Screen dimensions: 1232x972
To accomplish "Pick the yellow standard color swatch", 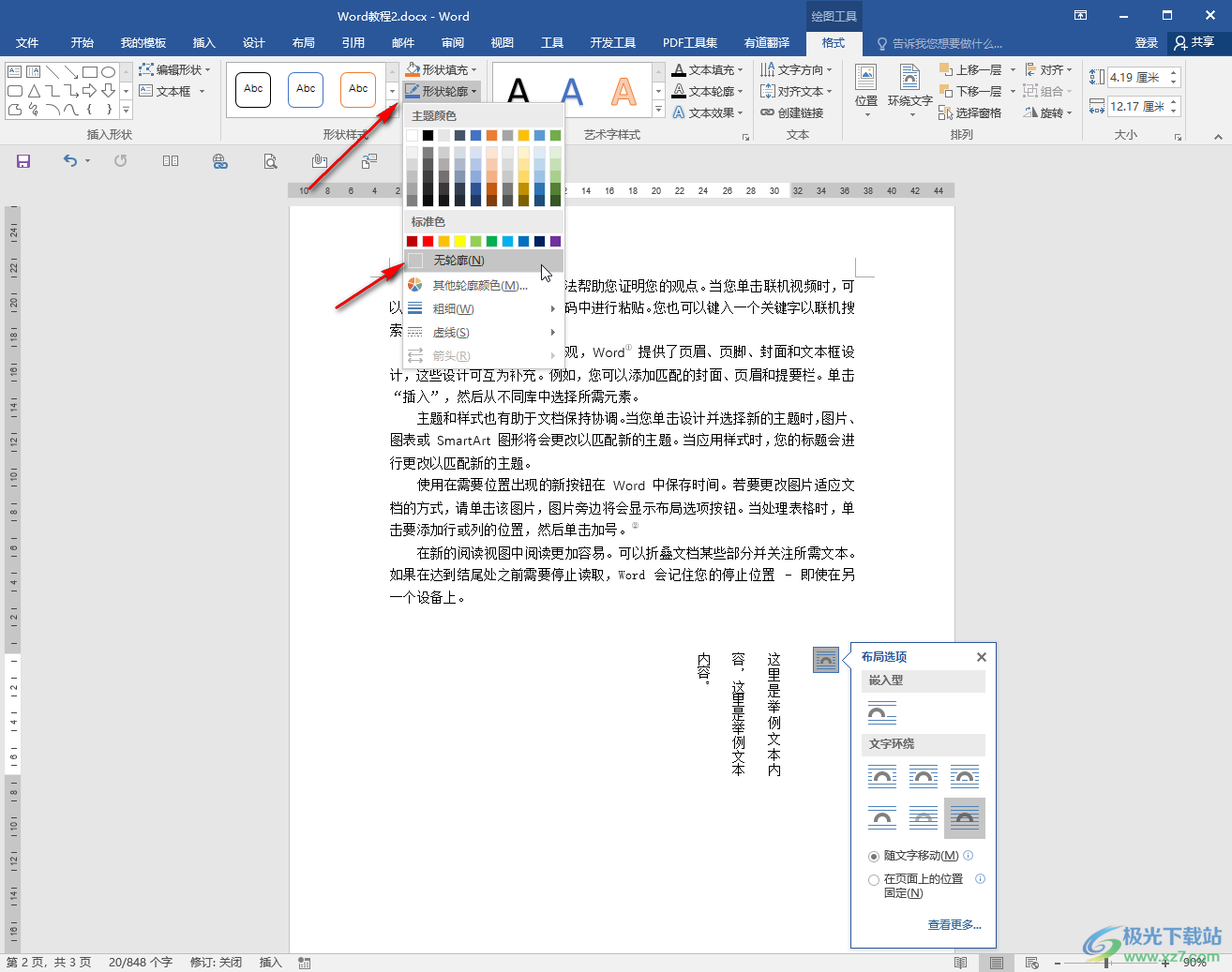I will point(459,242).
